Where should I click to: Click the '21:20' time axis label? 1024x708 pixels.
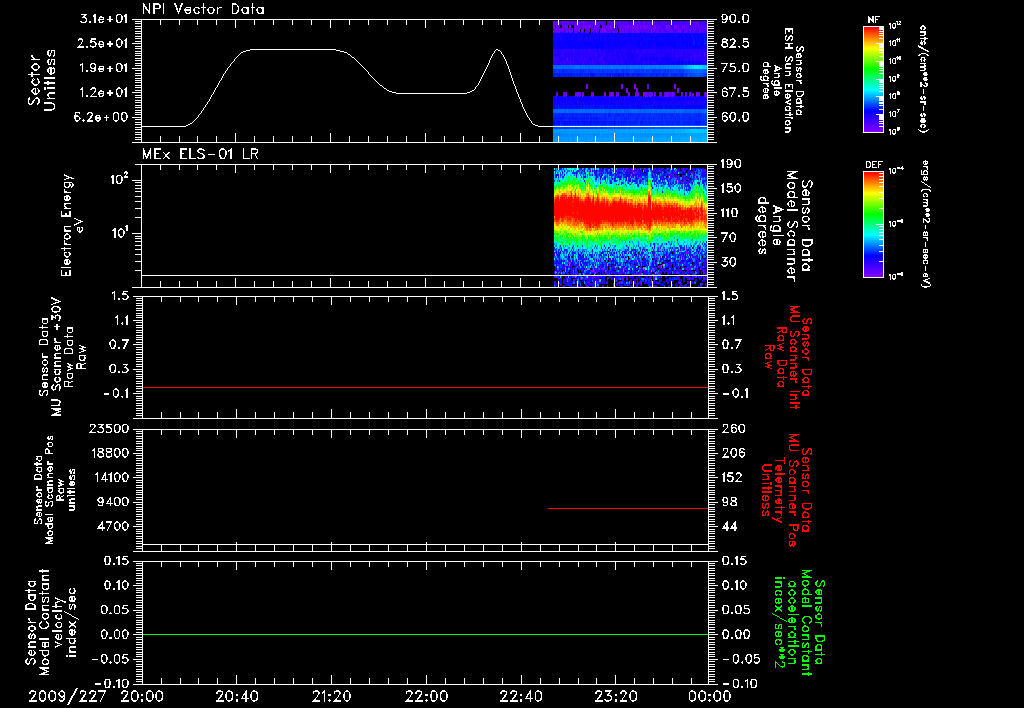331,696
